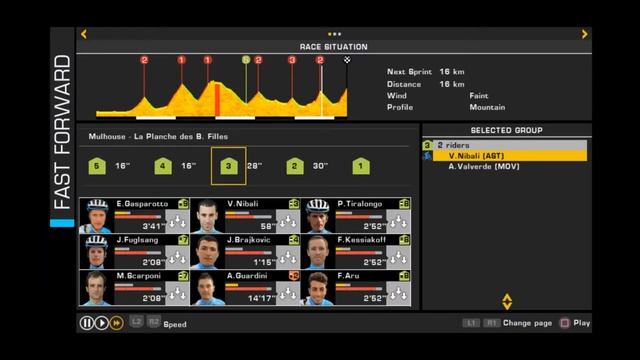640x360 pixels.
Task: Select A.Valverde (MOV) in selected group
Action: click(x=510, y=167)
